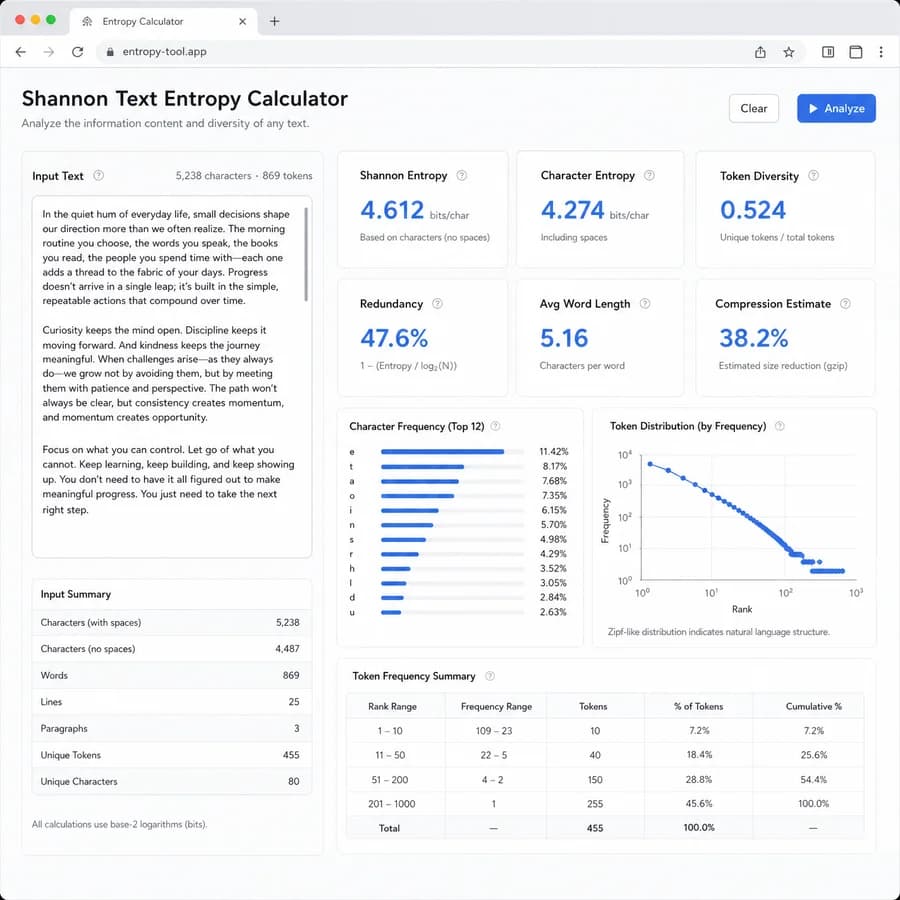Click the tab overview icon

coord(855,52)
